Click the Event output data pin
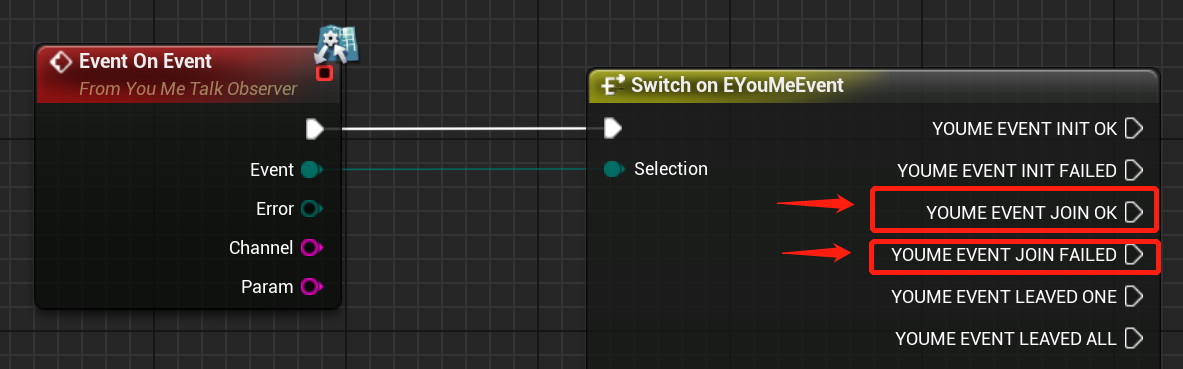 311,170
